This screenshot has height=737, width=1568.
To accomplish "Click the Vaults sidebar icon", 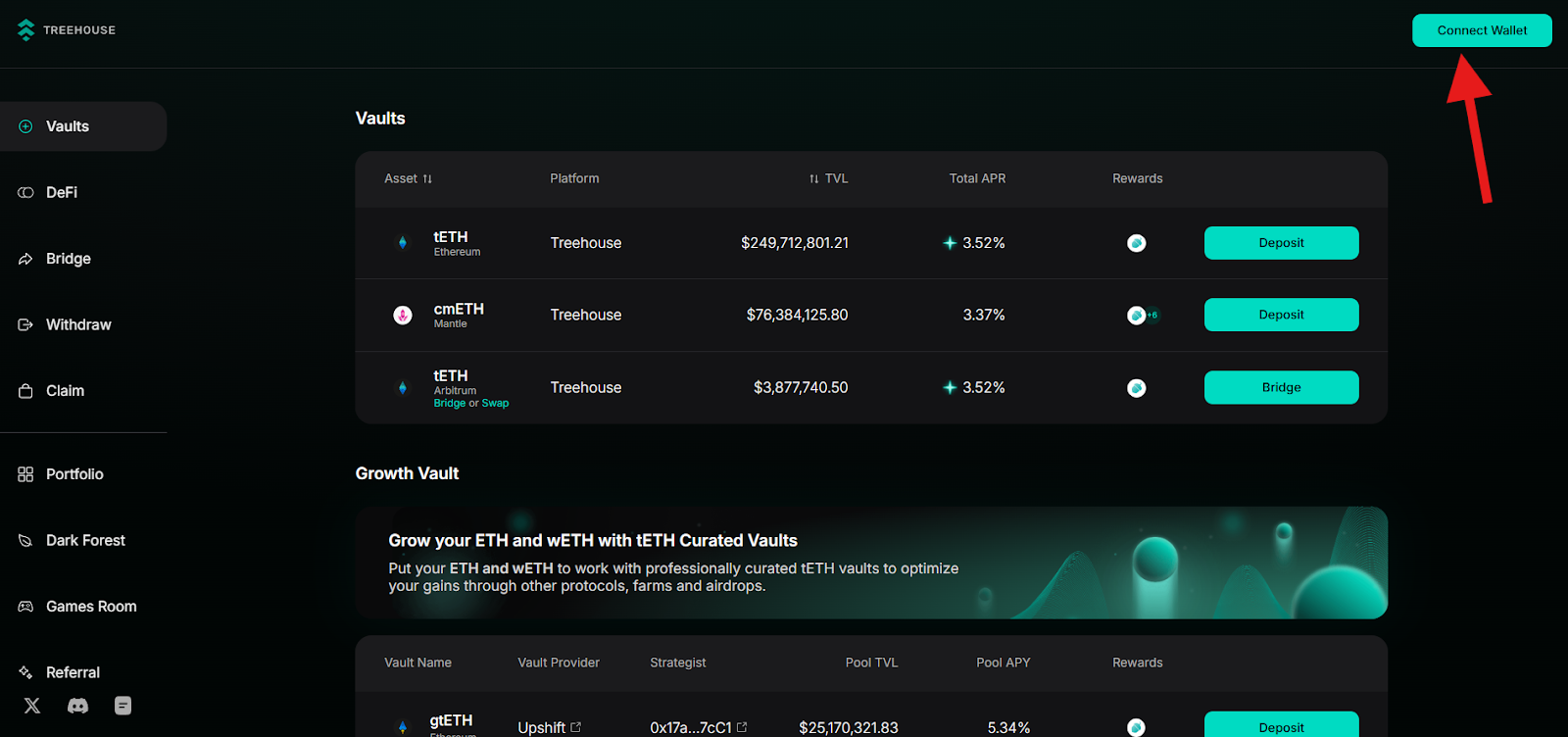I will click(25, 126).
